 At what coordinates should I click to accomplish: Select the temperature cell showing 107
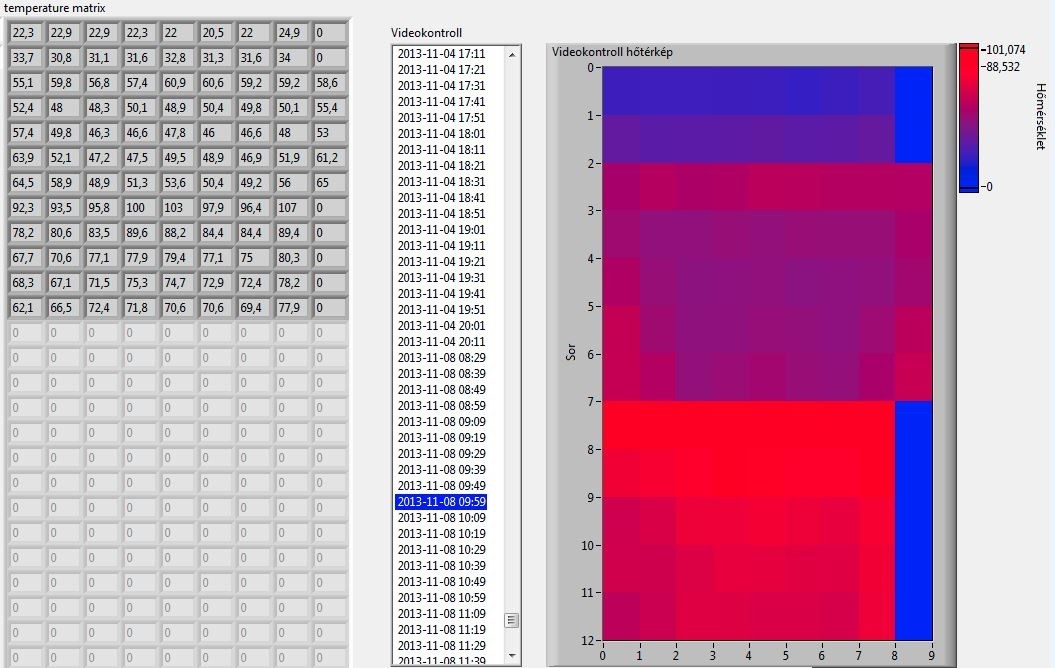[292, 208]
